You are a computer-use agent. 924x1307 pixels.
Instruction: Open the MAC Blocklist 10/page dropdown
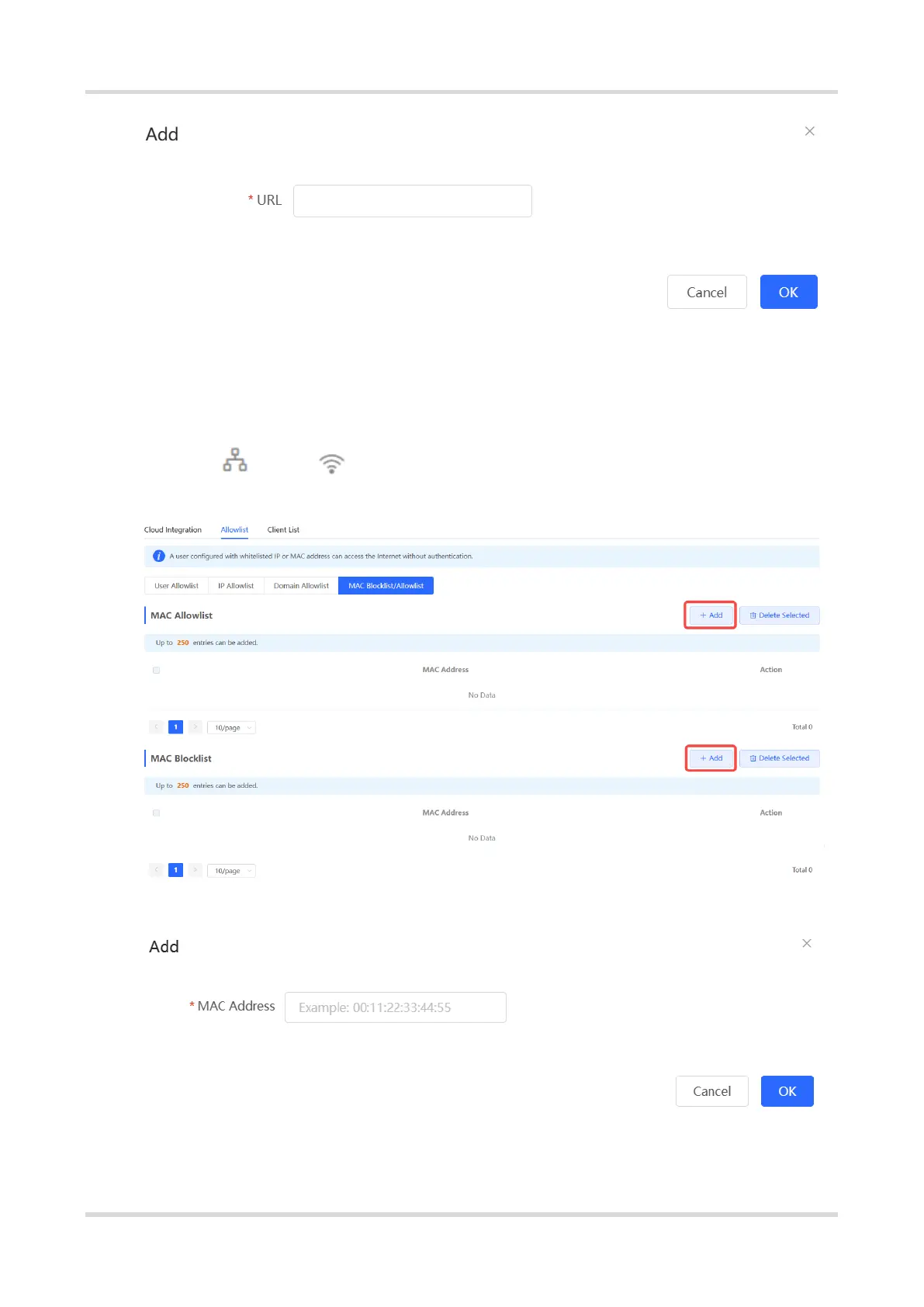pyautogui.click(x=231, y=871)
